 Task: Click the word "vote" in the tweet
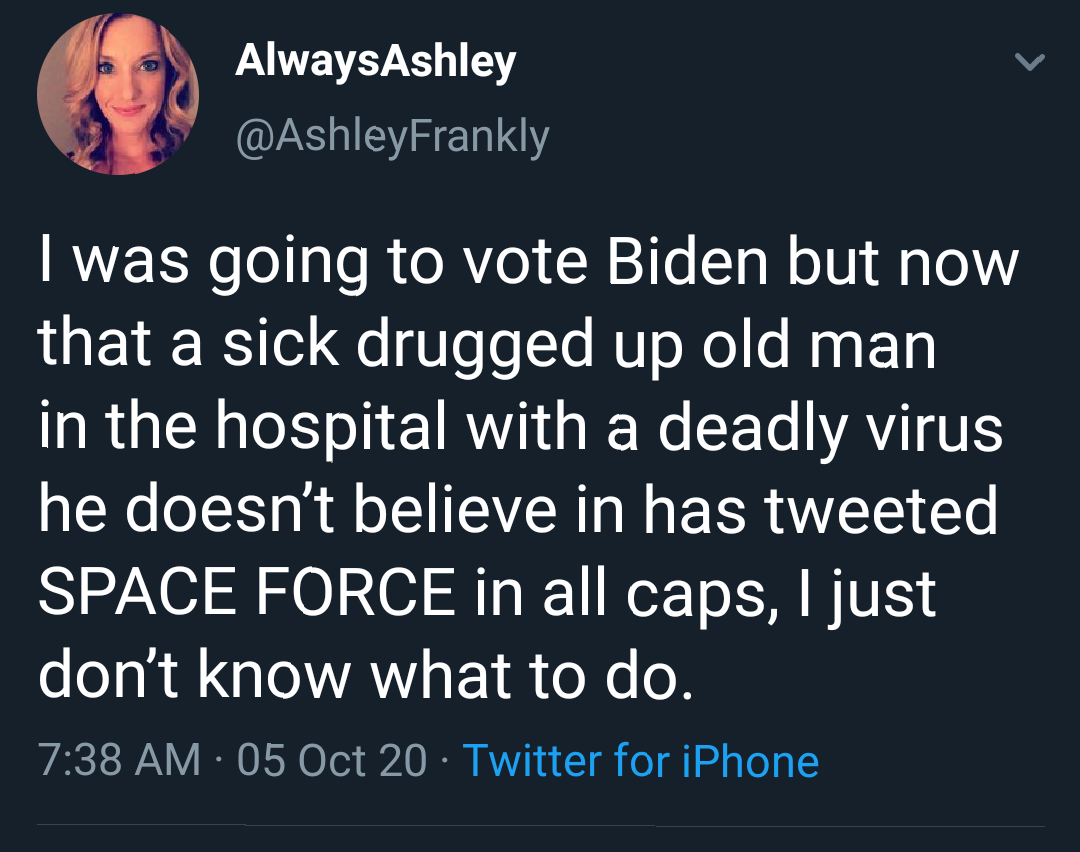point(530,263)
